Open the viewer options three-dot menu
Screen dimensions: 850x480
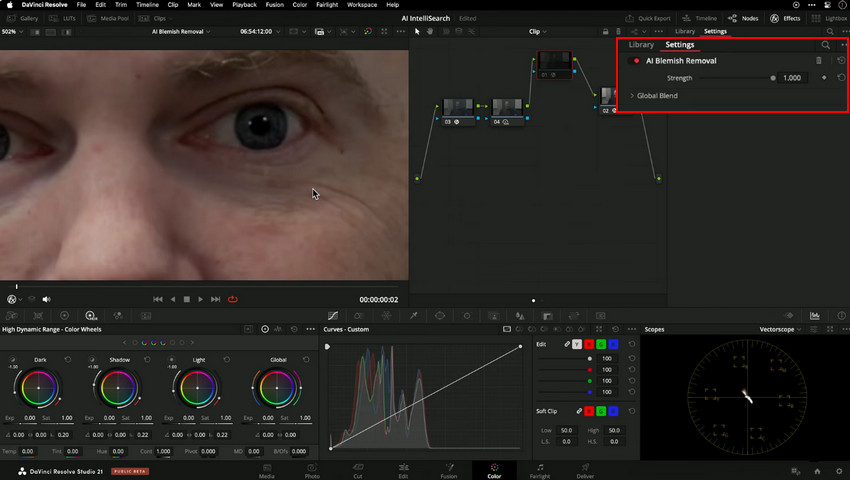coord(401,31)
